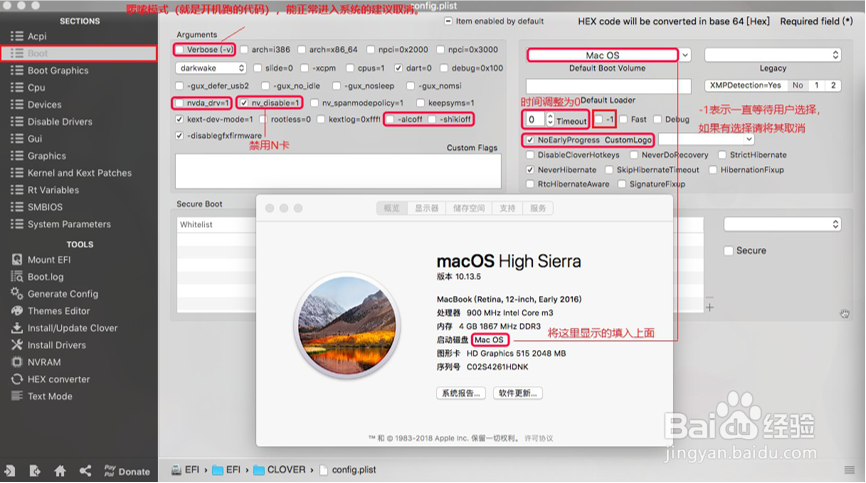Switch to 概览 tab in About window

point(392,208)
